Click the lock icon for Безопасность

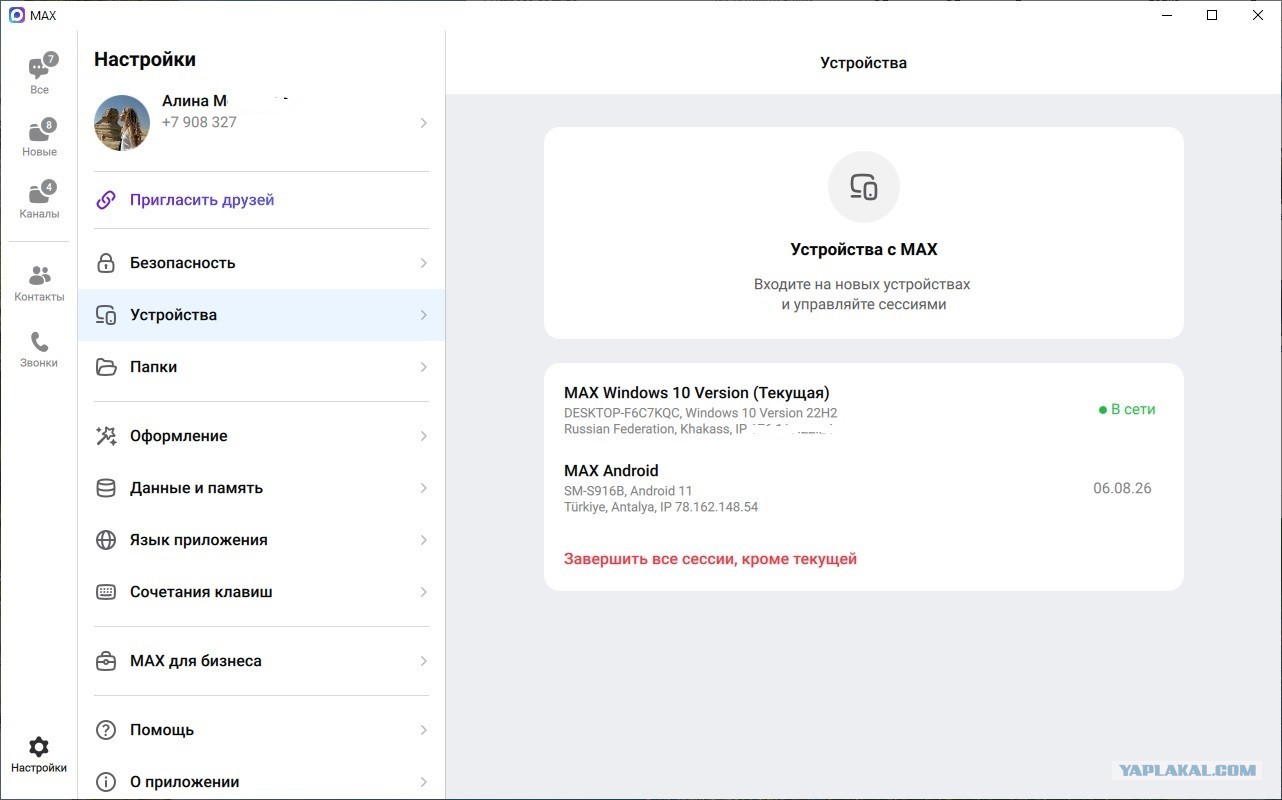[106, 263]
